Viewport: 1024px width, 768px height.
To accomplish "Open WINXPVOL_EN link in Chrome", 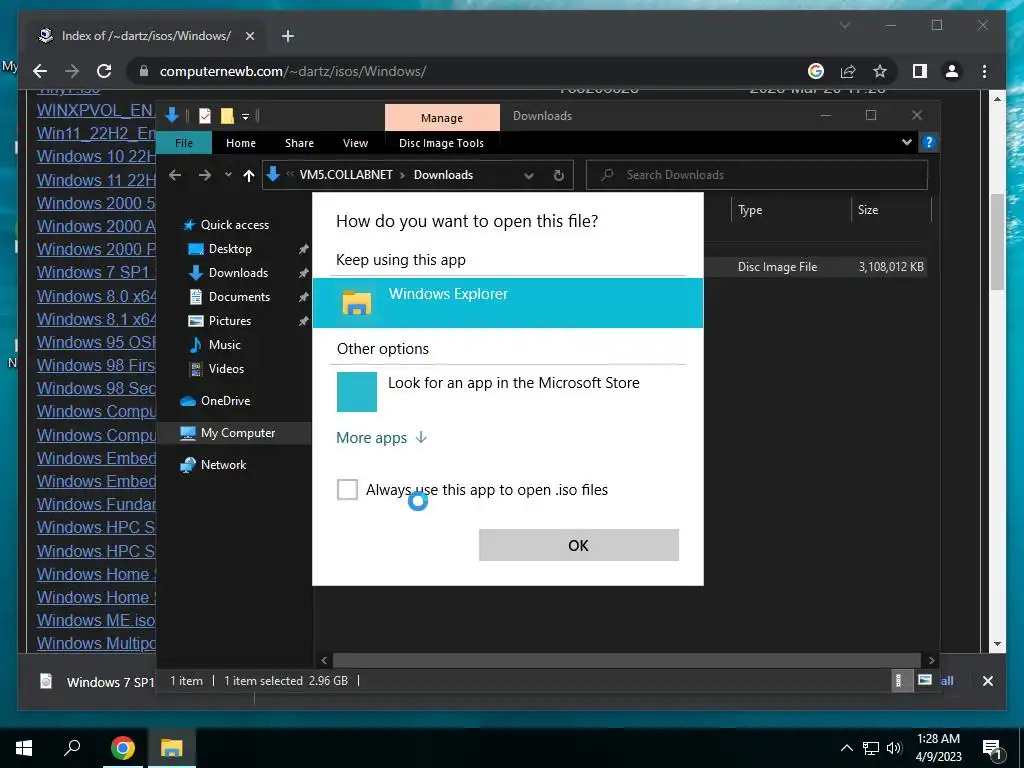I will [x=96, y=110].
